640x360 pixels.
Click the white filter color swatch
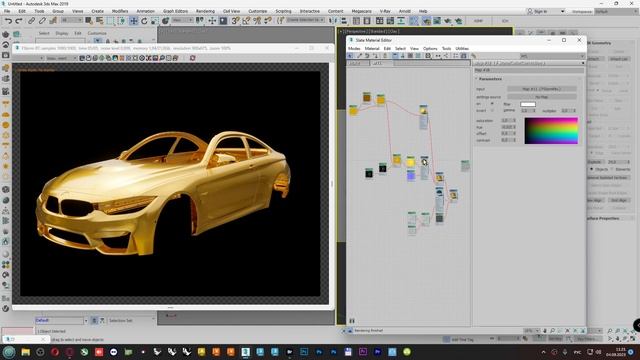[x=528, y=104]
